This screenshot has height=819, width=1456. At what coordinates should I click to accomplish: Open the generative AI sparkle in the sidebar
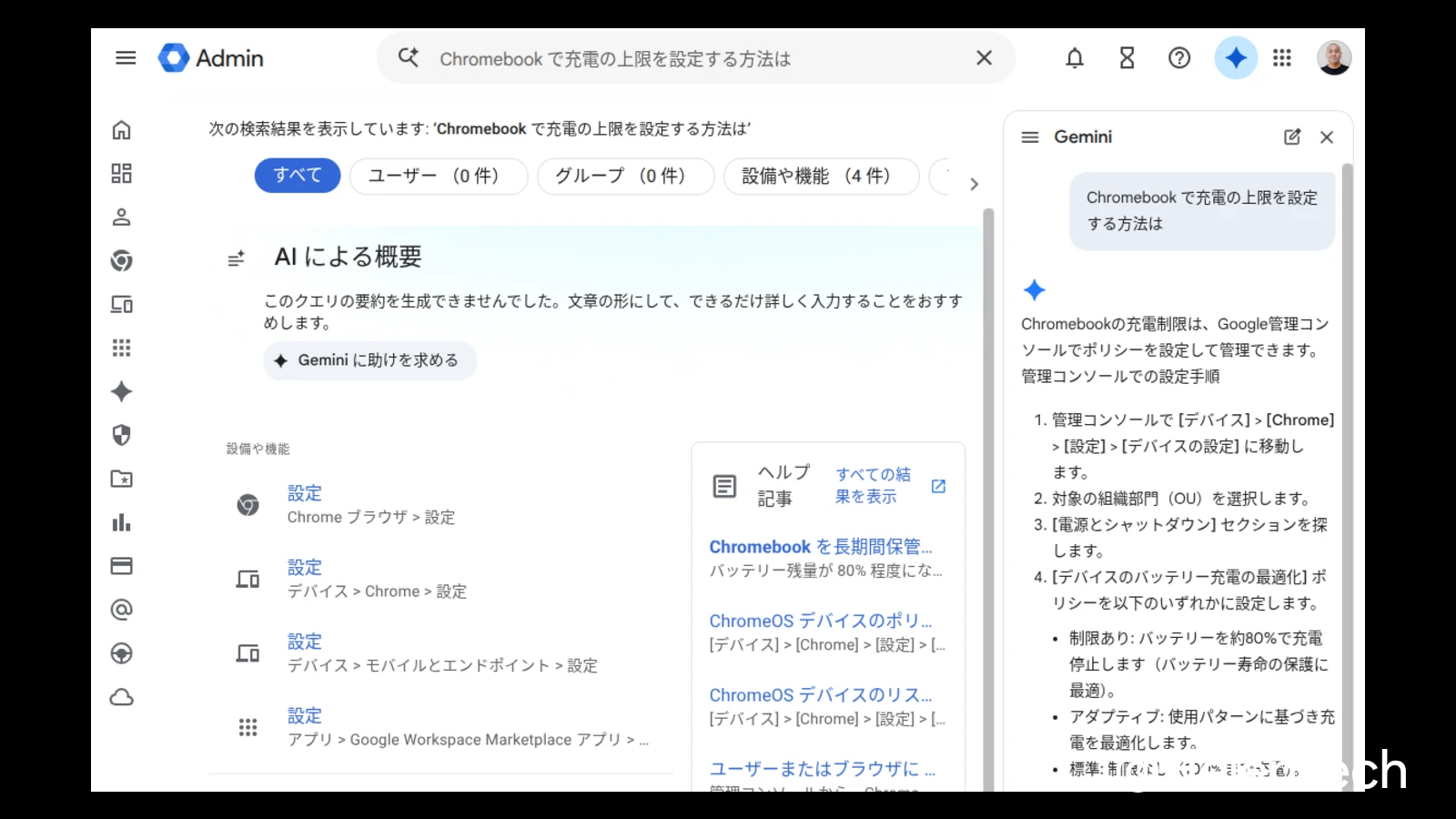(121, 391)
